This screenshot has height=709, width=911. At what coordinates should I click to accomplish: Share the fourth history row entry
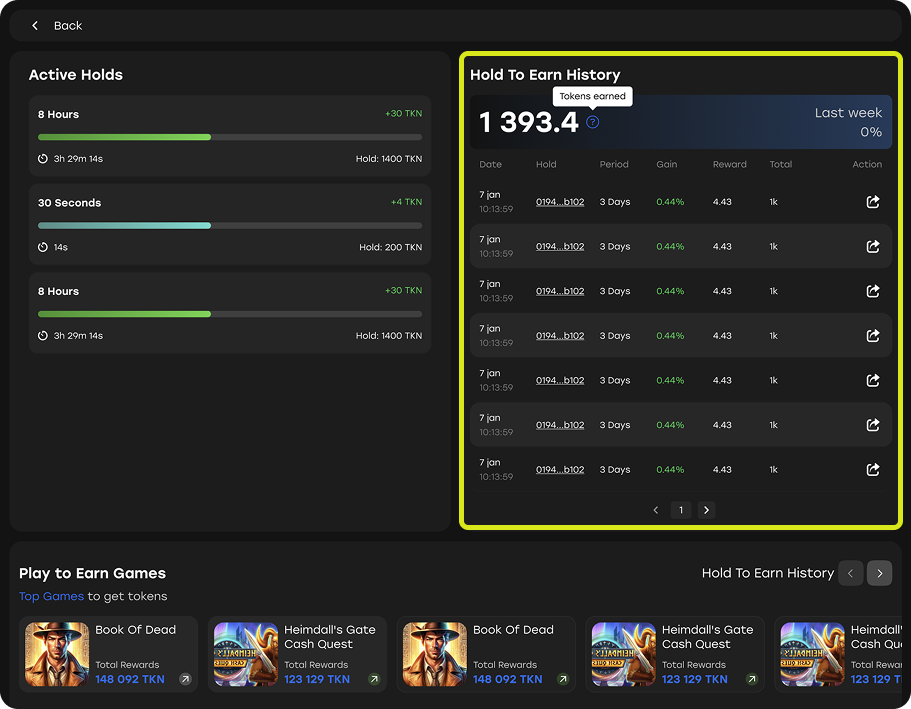tap(872, 336)
